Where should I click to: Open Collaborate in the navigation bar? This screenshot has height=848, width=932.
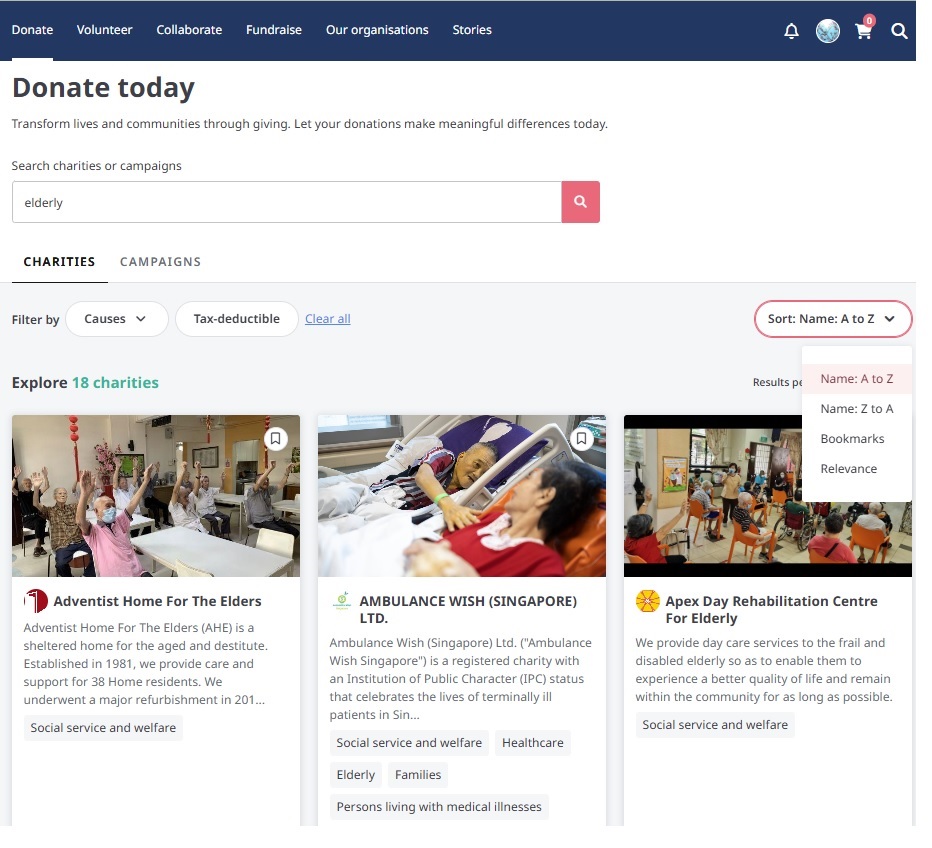[189, 30]
